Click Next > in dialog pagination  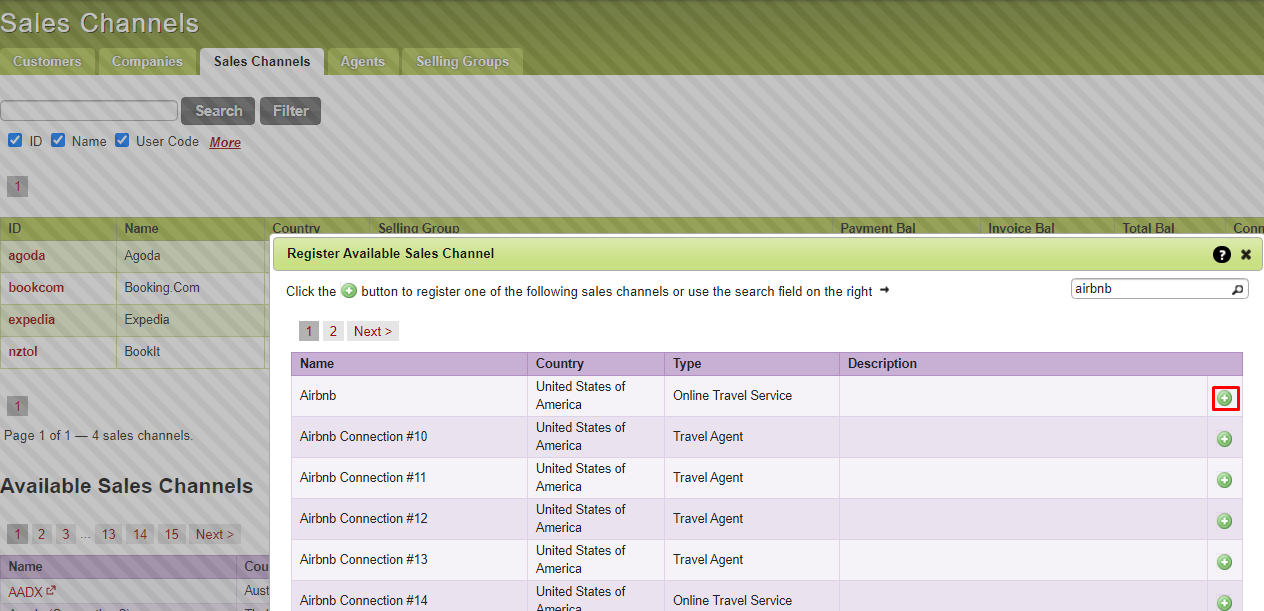(x=373, y=331)
